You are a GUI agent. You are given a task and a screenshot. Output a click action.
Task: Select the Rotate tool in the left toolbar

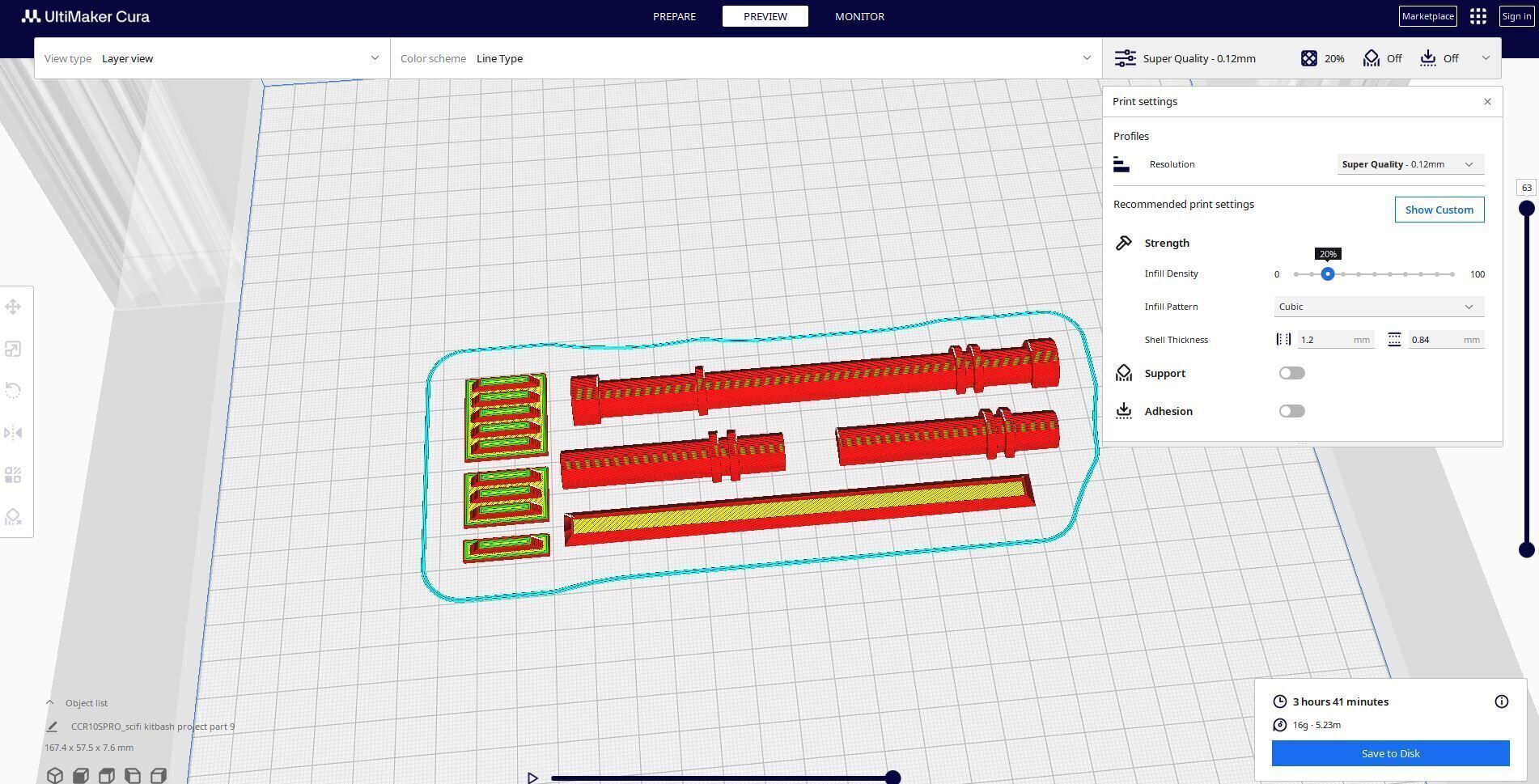click(13, 391)
